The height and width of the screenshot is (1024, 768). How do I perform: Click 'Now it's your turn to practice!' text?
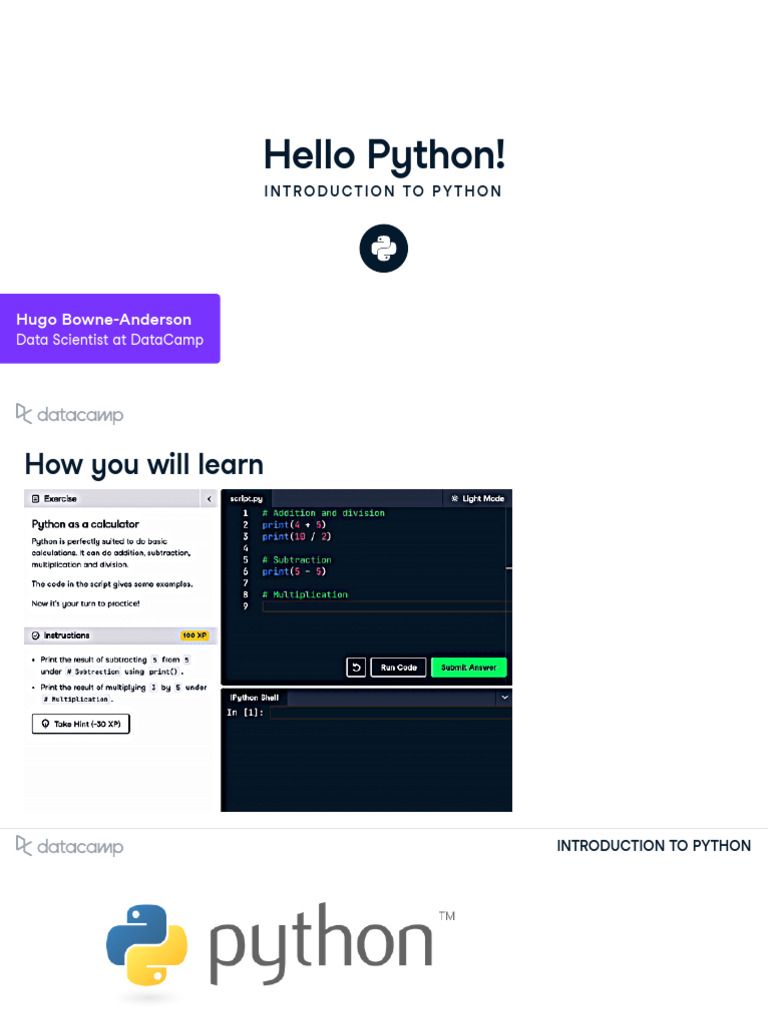tap(86, 603)
